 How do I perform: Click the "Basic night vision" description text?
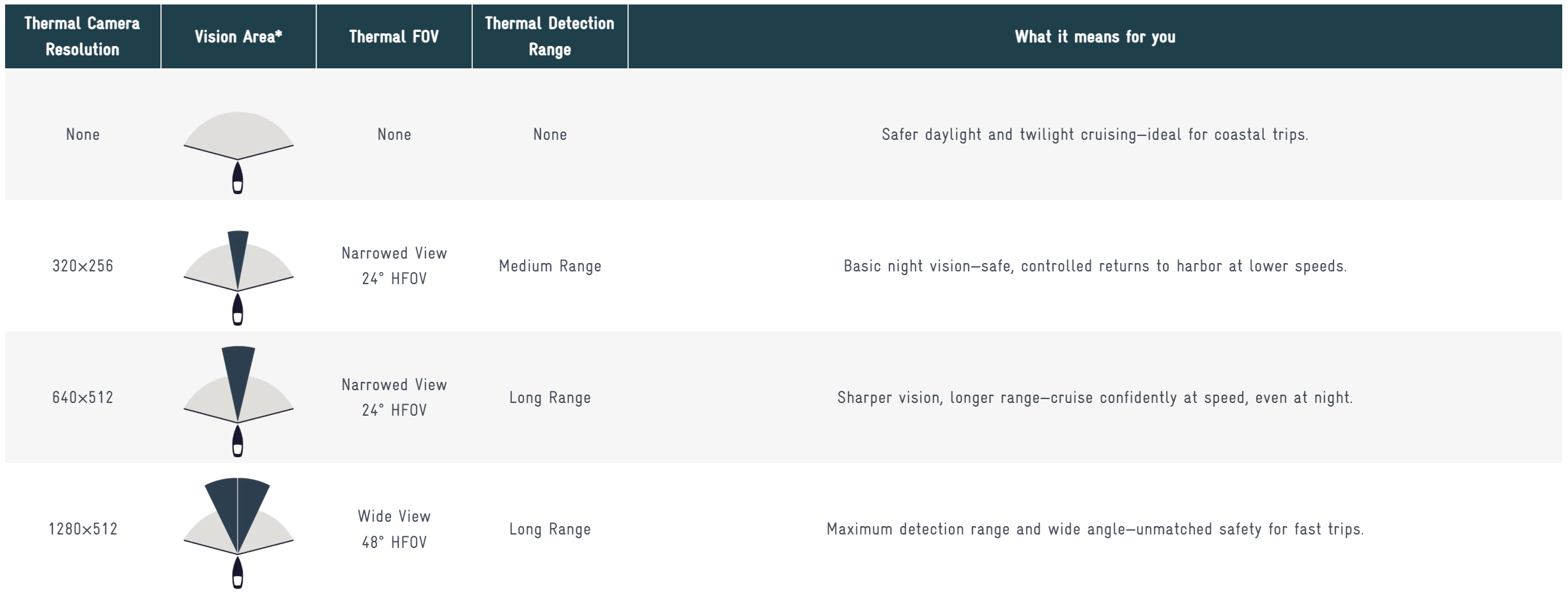[x=1095, y=266]
